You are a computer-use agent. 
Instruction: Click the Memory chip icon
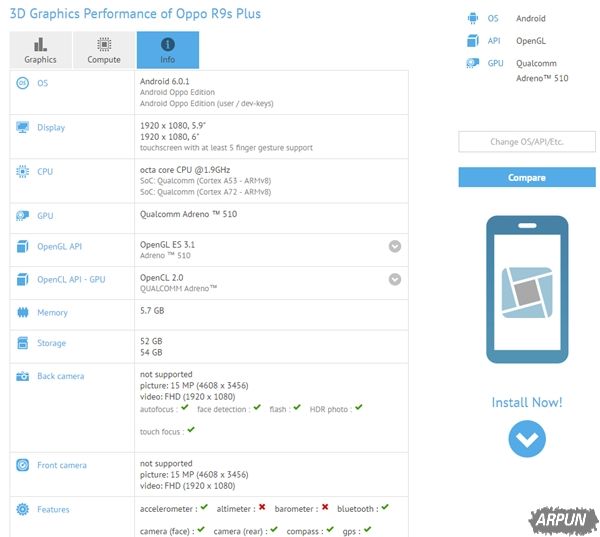point(23,312)
